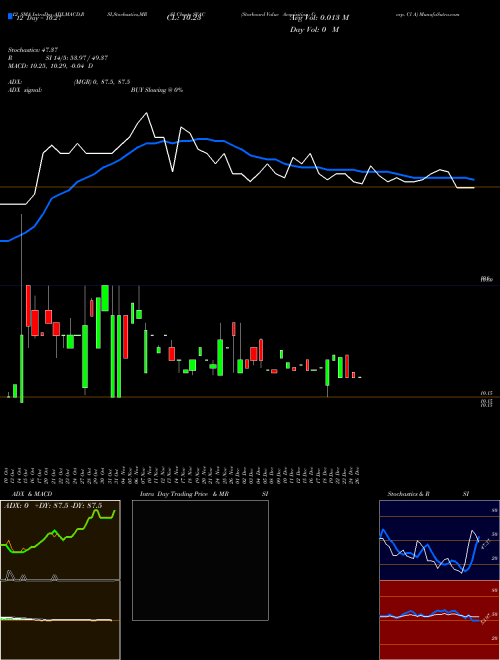Click the 'MACD: 10.23, 10.29, -0.04 D' line
Image resolution: width=500 pixels, height=660 pixels.
click(51, 66)
